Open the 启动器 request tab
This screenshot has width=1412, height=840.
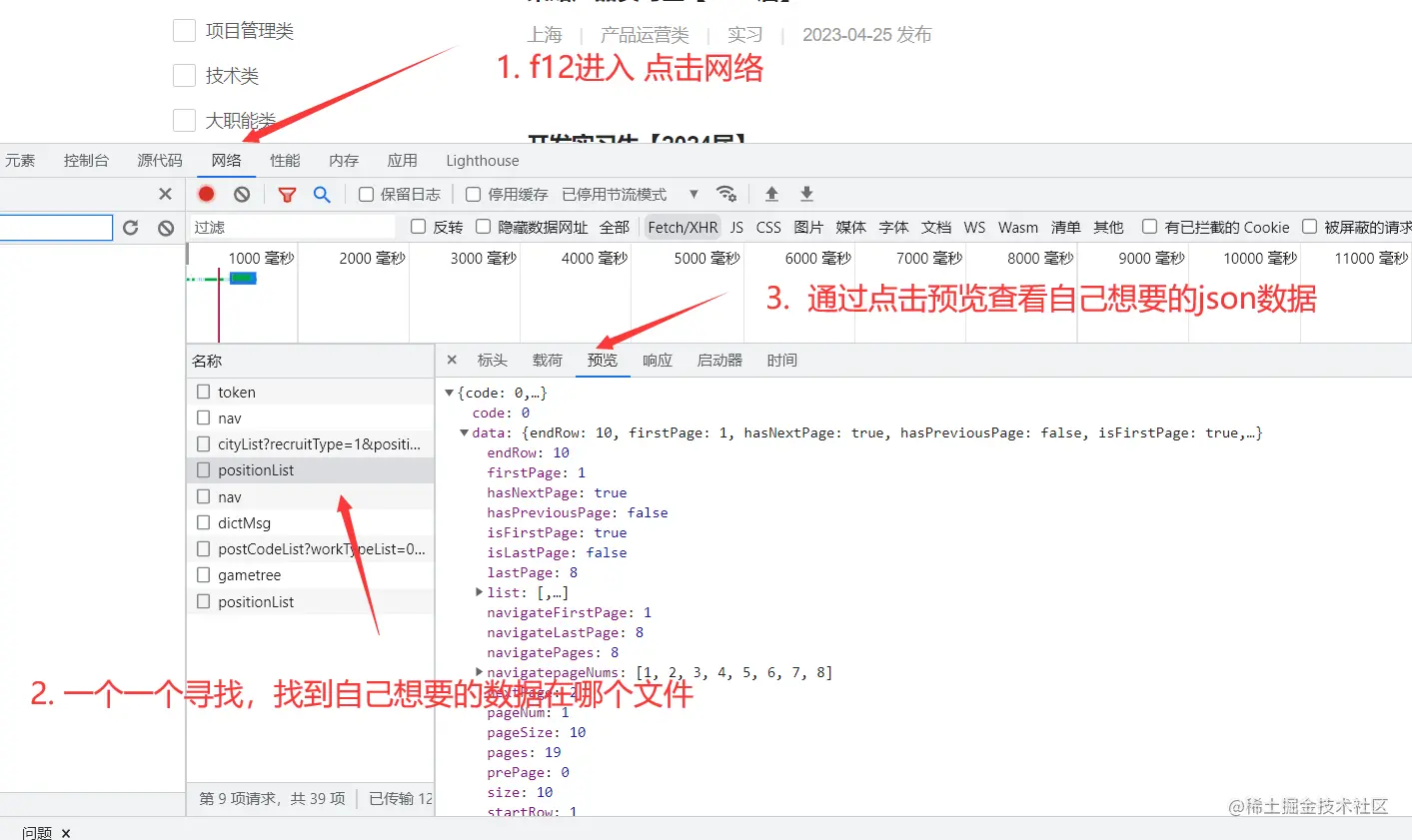[719, 360]
